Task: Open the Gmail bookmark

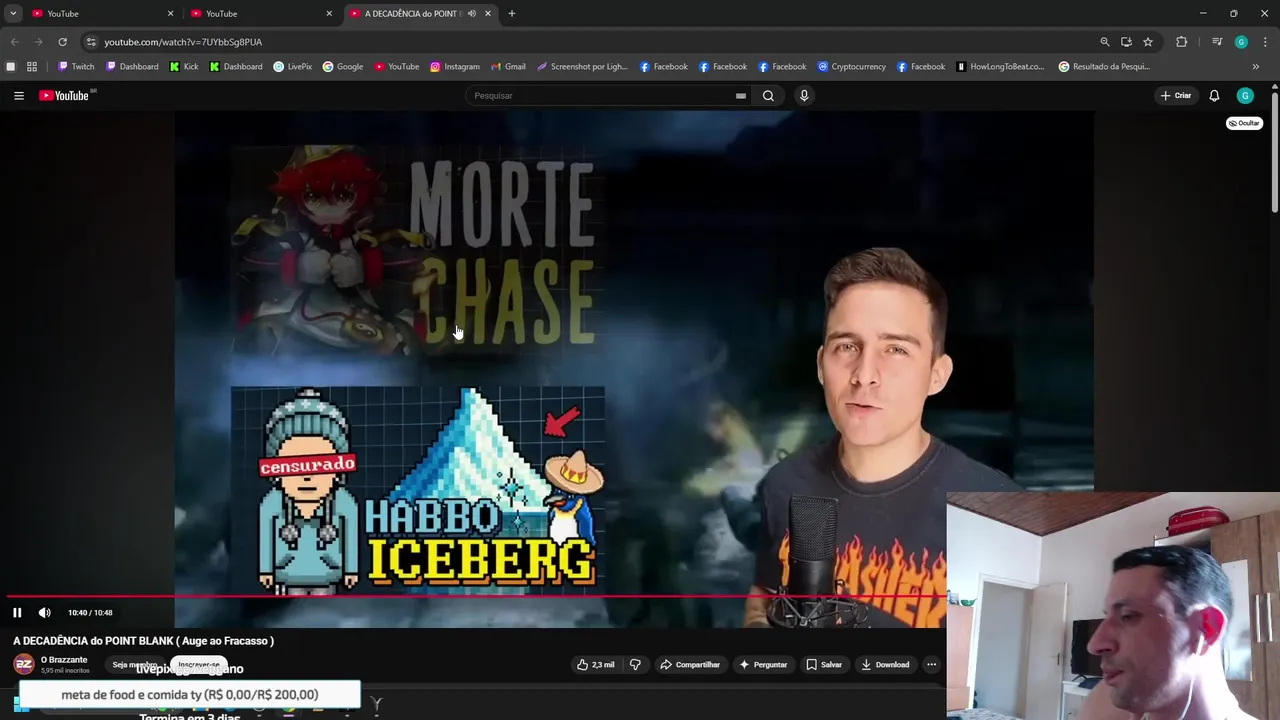Action: click(508, 67)
